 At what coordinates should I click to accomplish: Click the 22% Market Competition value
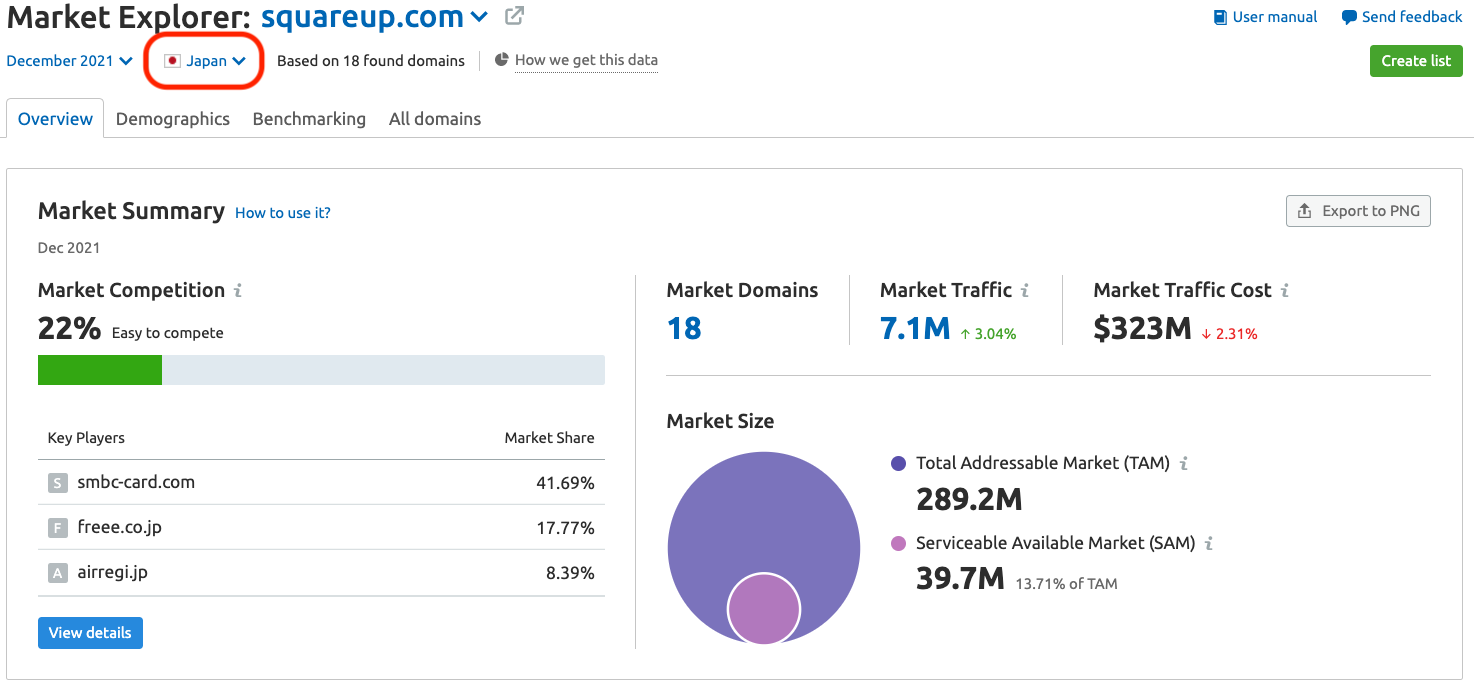tap(69, 329)
